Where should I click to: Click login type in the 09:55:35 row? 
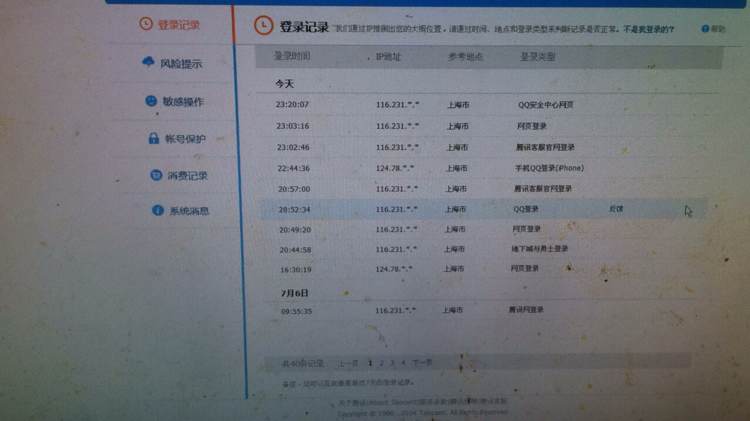[526, 310]
